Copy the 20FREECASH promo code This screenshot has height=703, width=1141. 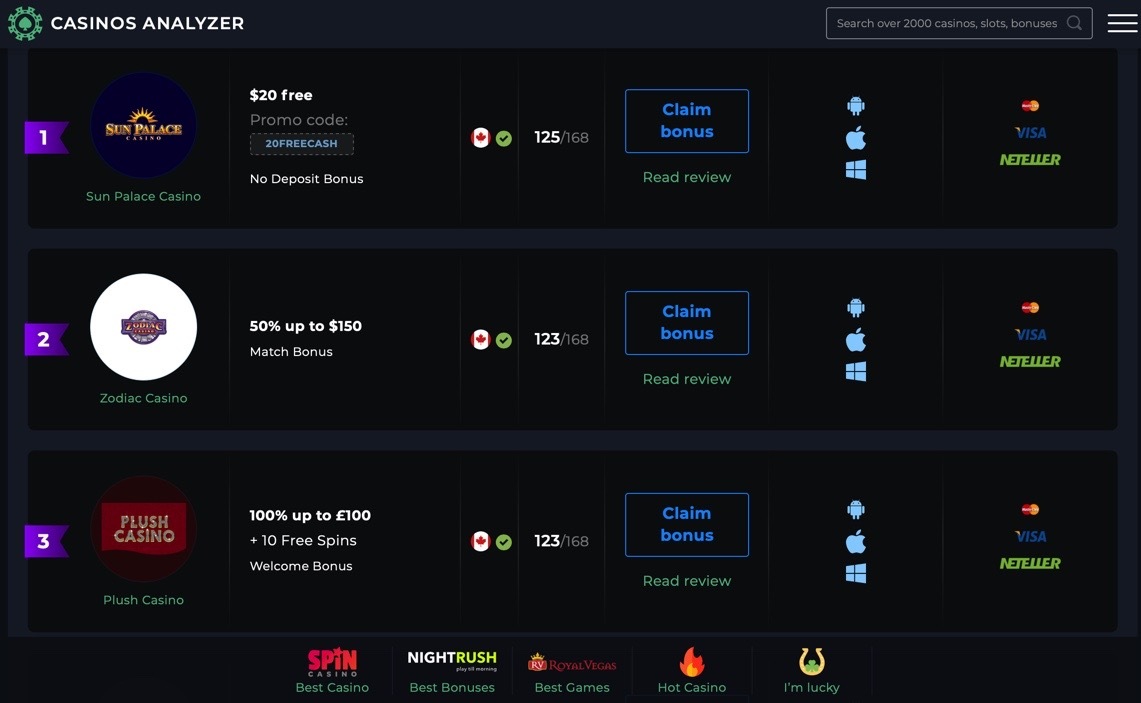(x=302, y=144)
